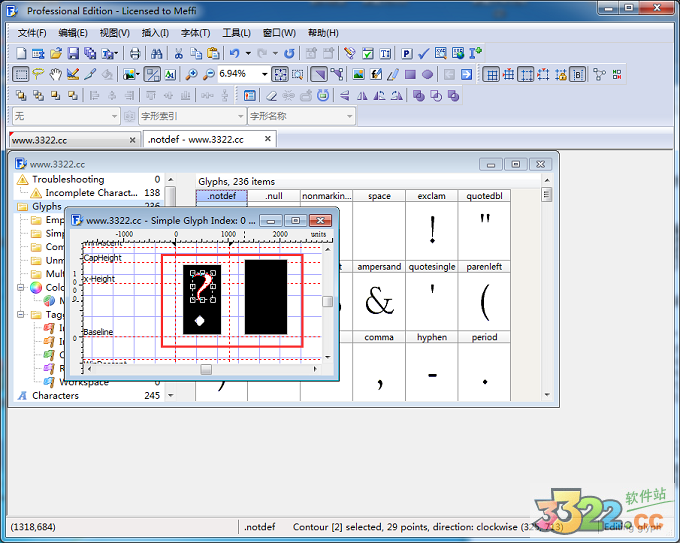Select the ampersand glyph cell
Viewport: 680px width, 543px height.
tap(379, 300)
